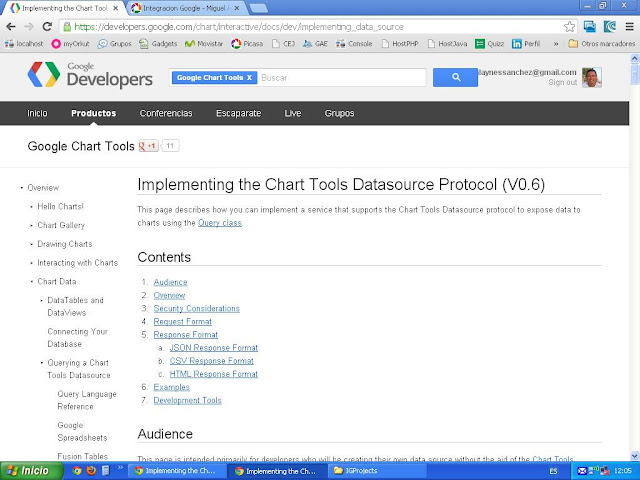Open Hello Charts! in sidebar
640x480 pixels.
coord(60,207)
